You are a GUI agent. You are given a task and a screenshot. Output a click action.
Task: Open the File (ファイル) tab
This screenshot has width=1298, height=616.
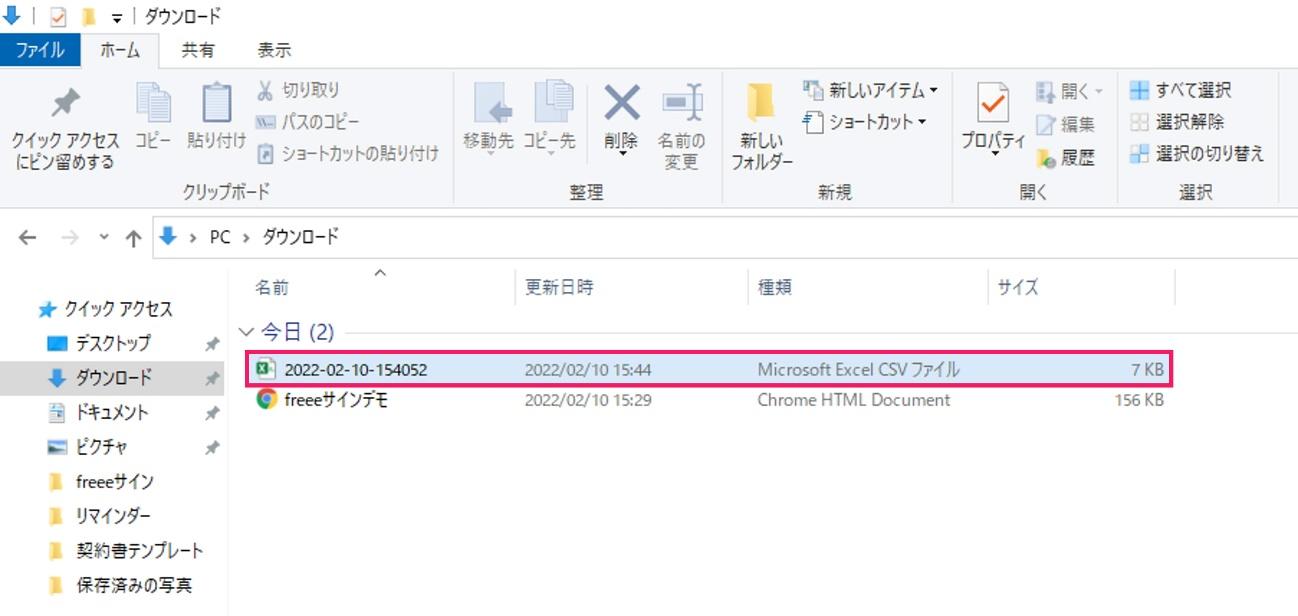click(x=40, y=49)
